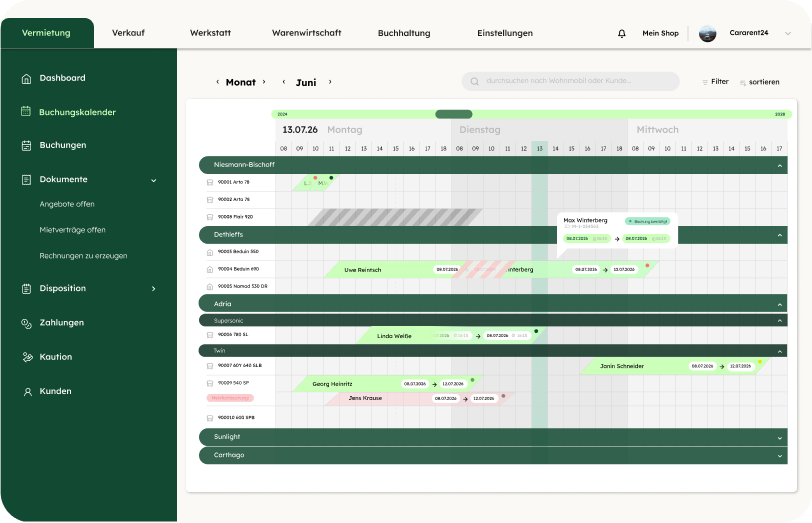Click the Kaution sidebar icon
The image size is (812, 523).
[27, 357]
